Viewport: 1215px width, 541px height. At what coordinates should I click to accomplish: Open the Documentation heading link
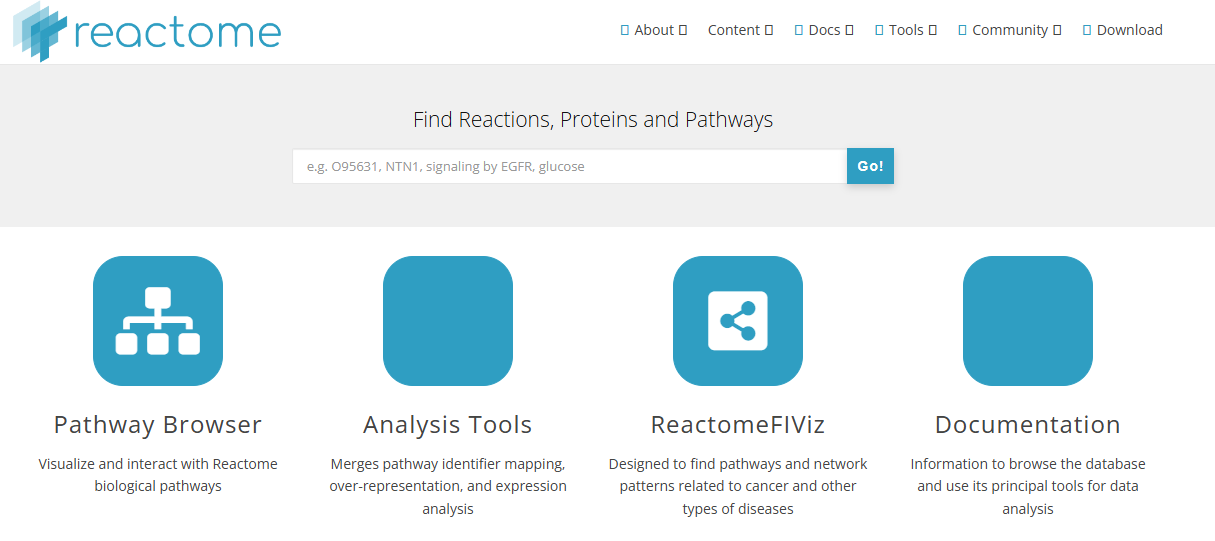[1028, 425]
